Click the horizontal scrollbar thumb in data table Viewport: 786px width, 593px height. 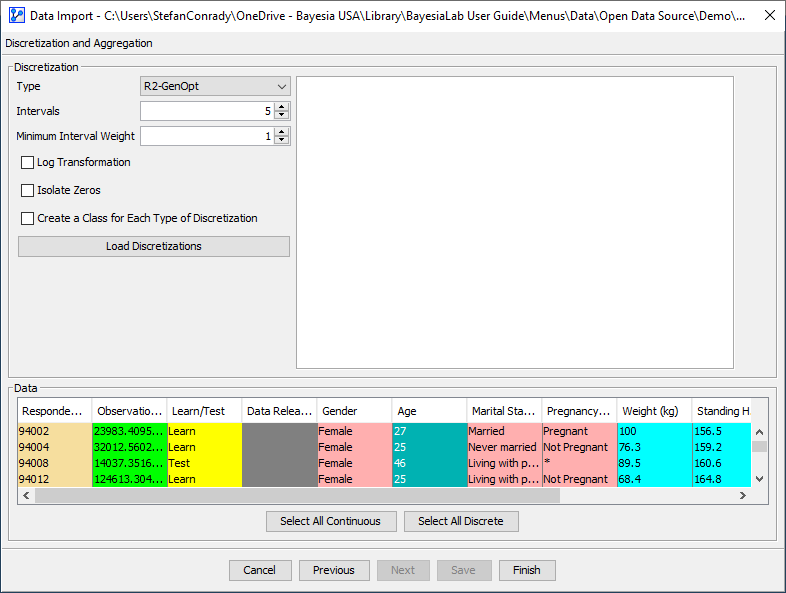(x=297, y=496)
